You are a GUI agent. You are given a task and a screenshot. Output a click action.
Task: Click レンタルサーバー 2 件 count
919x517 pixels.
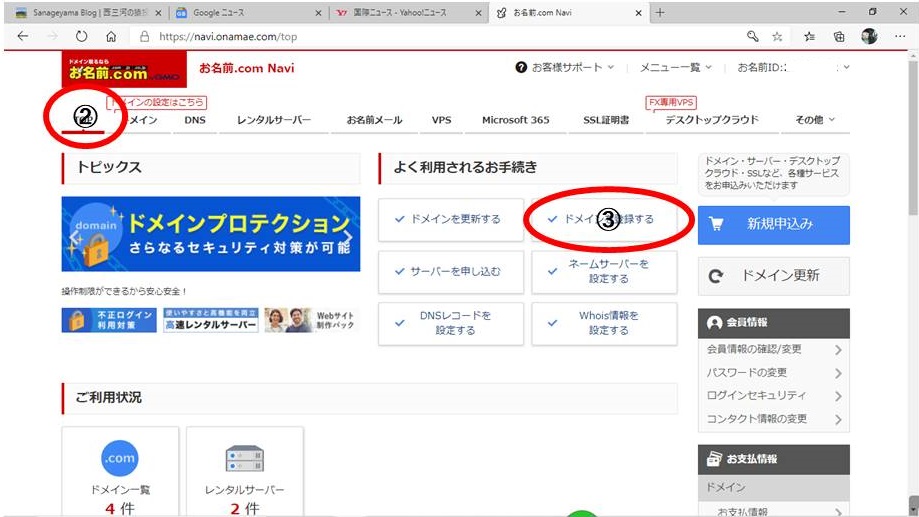[244, 508]
